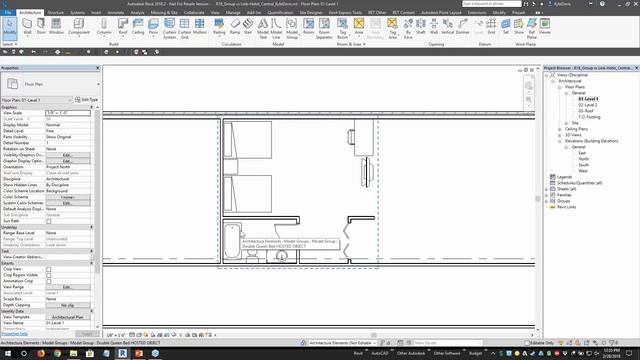Open PowerPoint from the taskbar
The image size is (640, 360).
[x=139, y=353]
